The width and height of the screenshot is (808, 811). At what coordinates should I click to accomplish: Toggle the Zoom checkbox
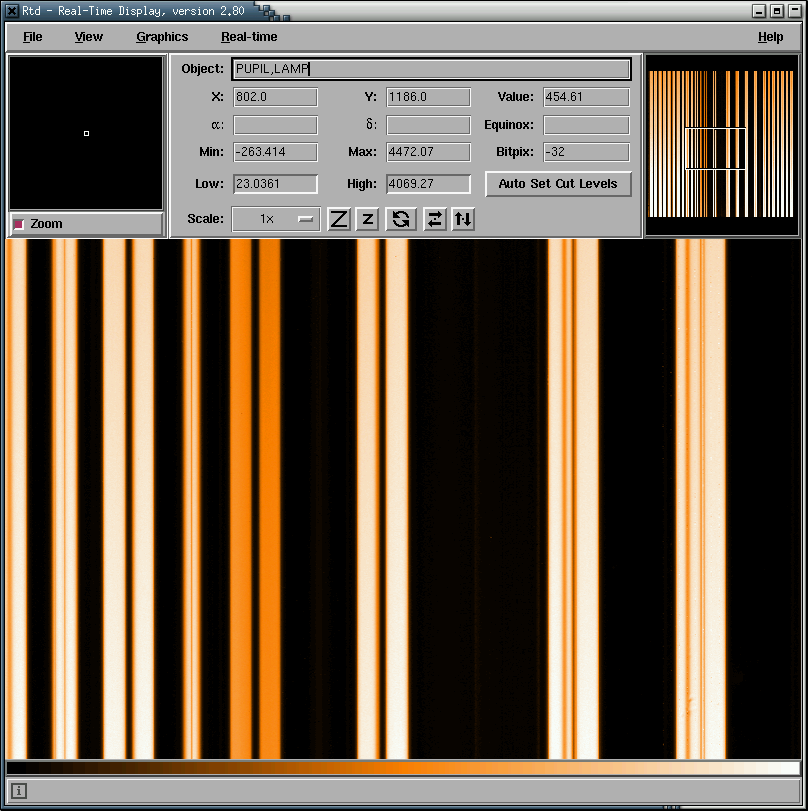19,224
